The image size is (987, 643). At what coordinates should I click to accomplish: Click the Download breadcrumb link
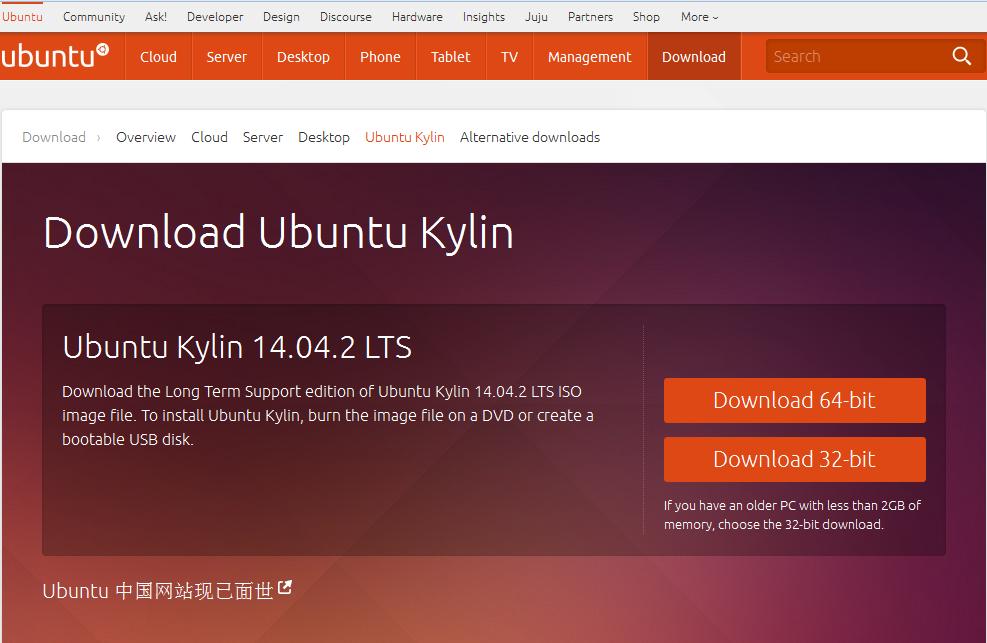pyautogui.click(x=54, y=137)
